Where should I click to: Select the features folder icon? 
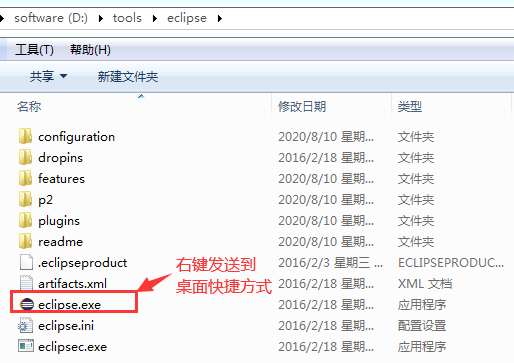point(25,179)
